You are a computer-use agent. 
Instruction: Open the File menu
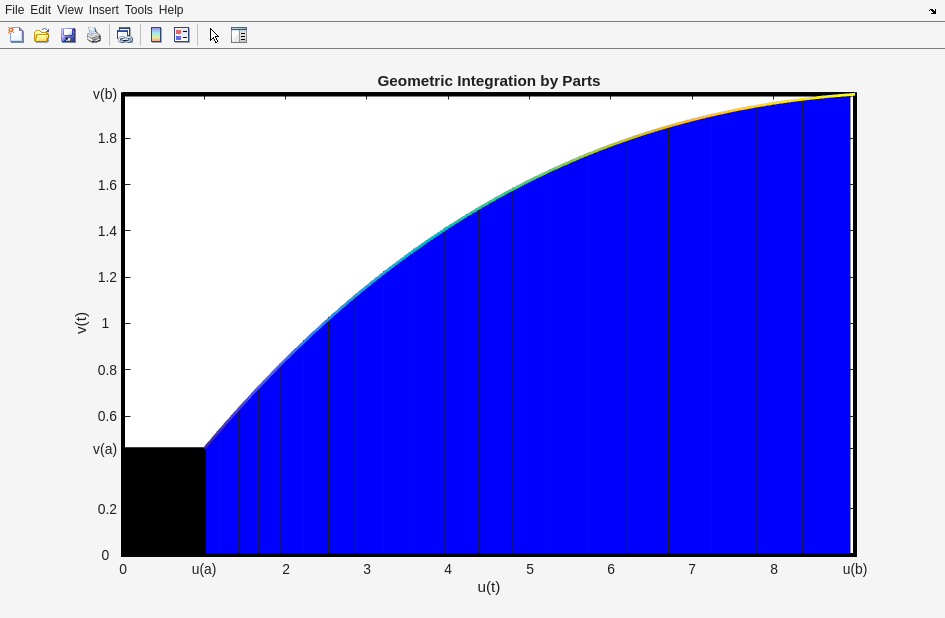tap(14, 10)
